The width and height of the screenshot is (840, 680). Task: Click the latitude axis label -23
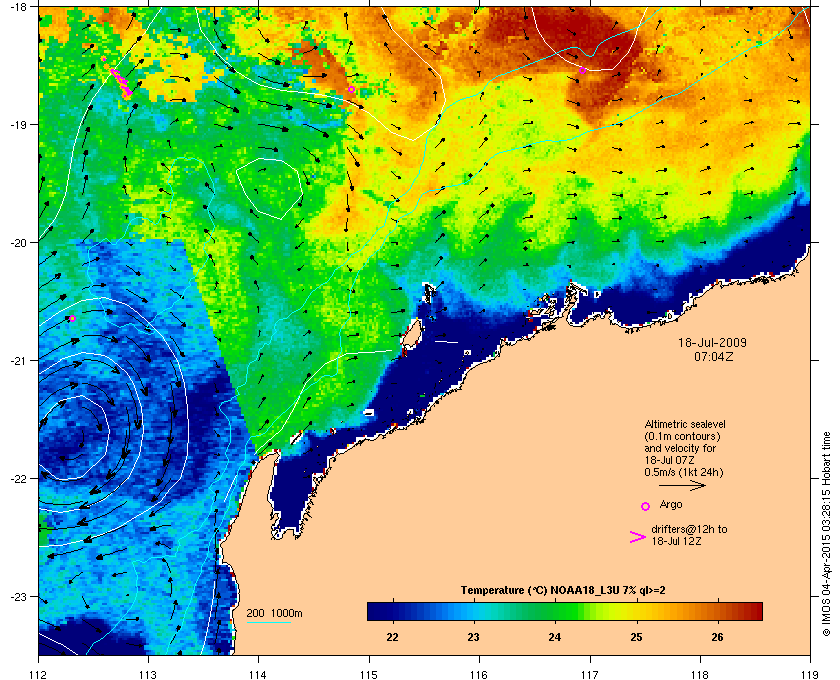click(x=18, y=596)
